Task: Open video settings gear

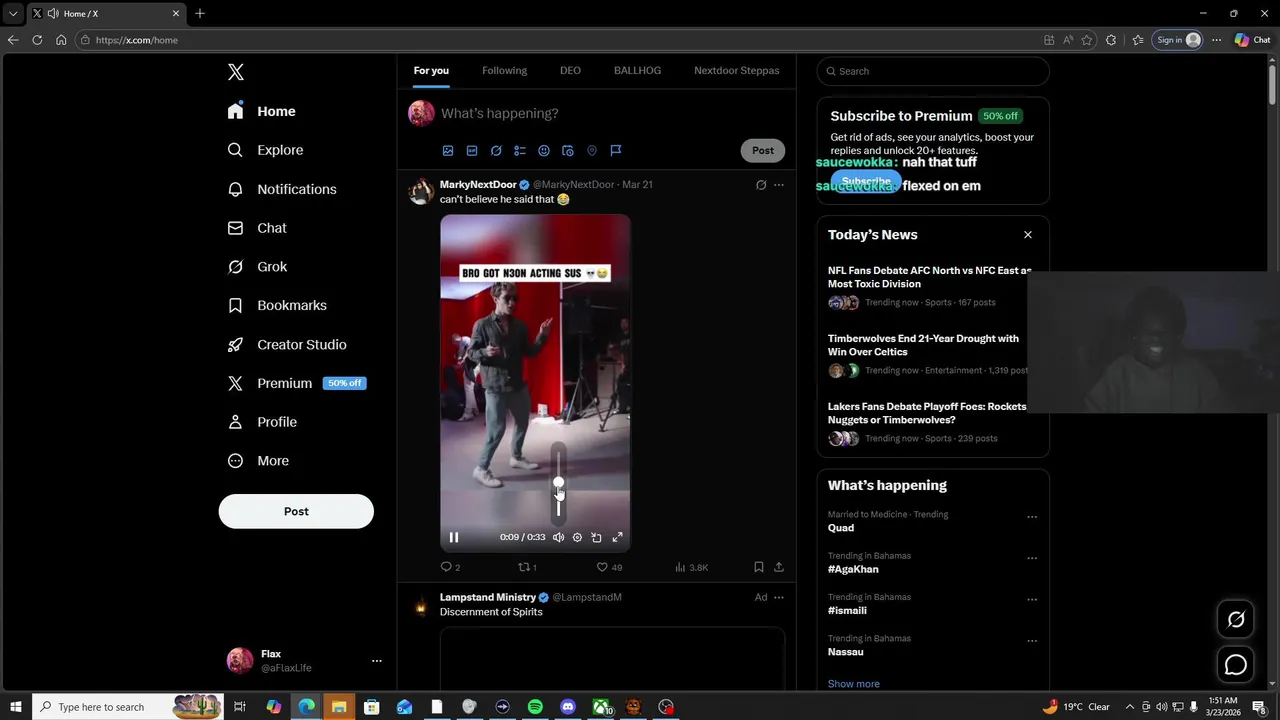Action: [x=577, y=537]
